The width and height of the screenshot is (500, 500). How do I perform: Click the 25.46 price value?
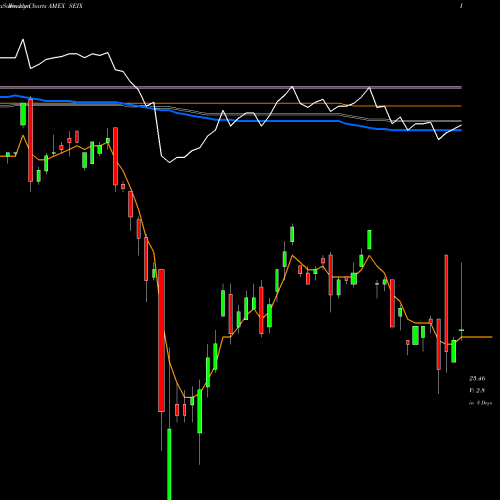click(x=477, y=378)
